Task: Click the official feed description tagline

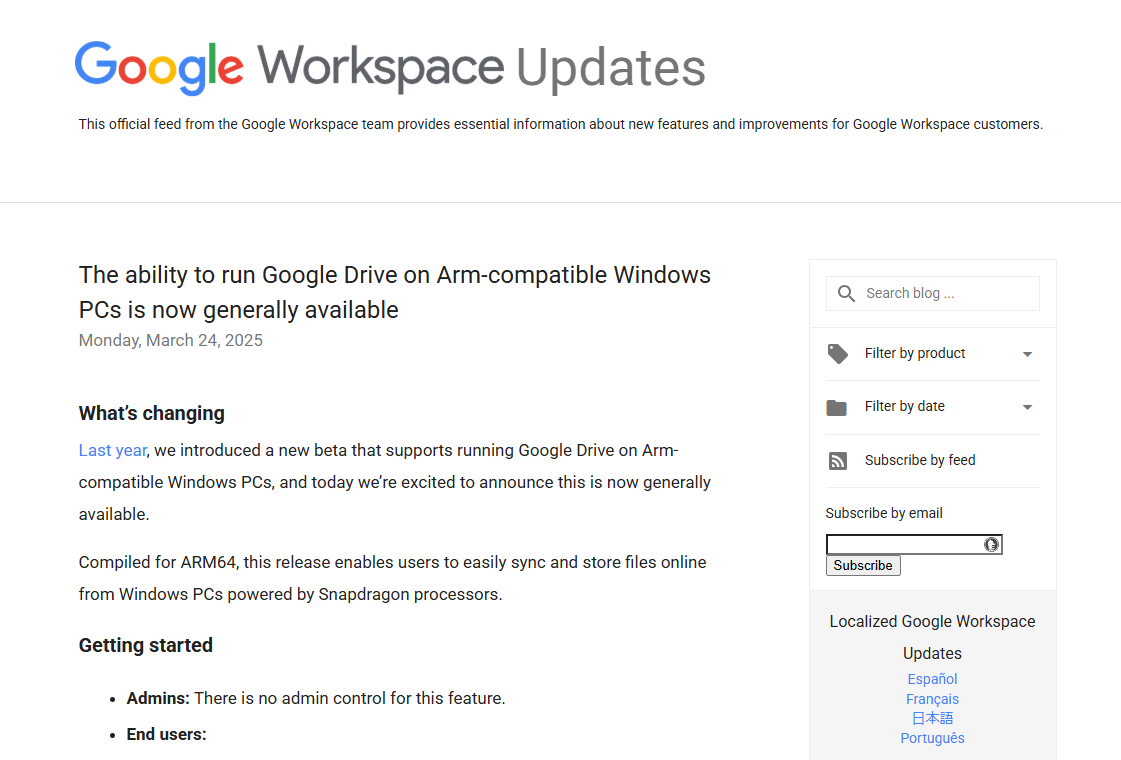Action: (x=560, y=124)
